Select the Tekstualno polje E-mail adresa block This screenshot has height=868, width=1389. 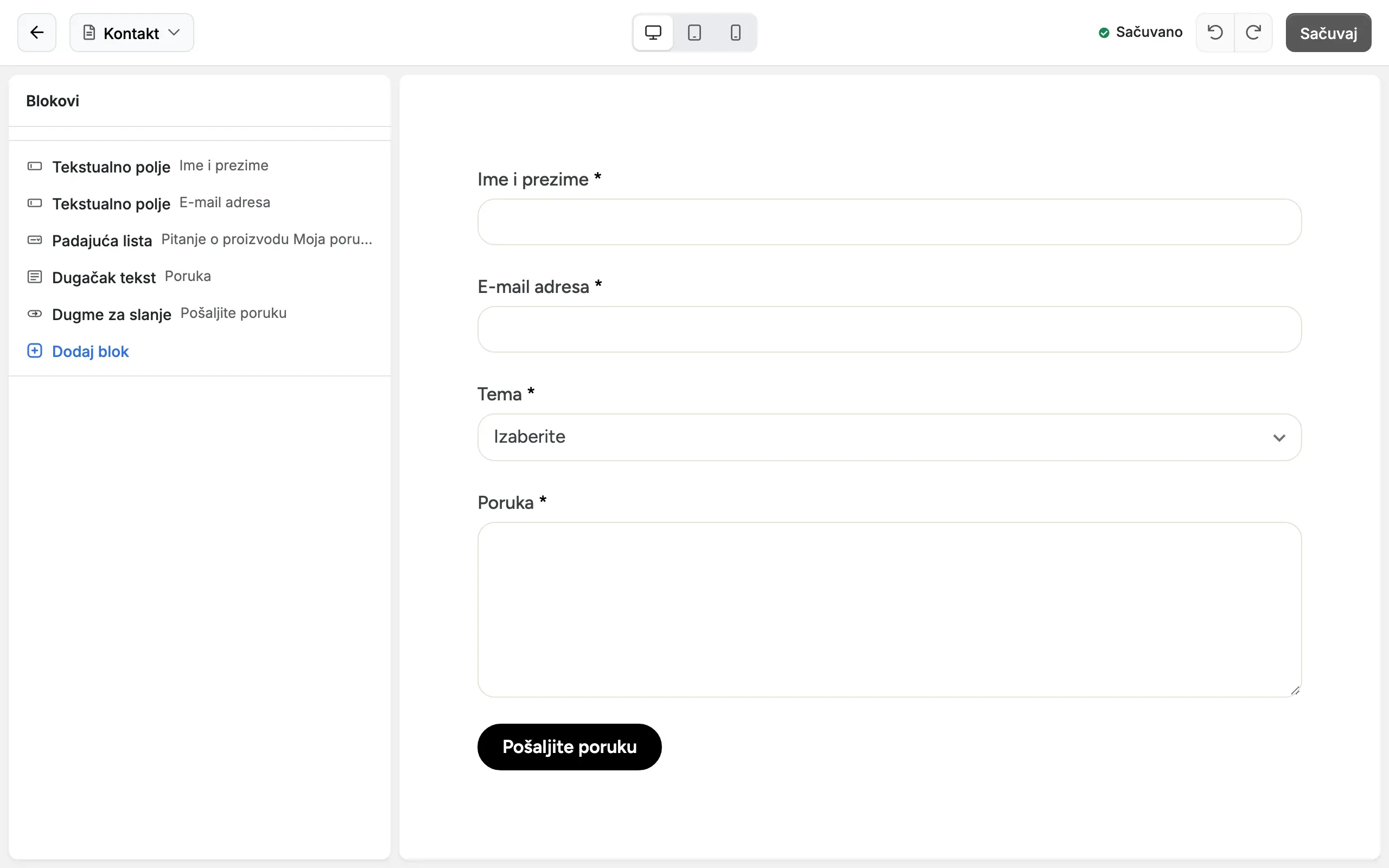pyautogui.click(x=200, y=203)
